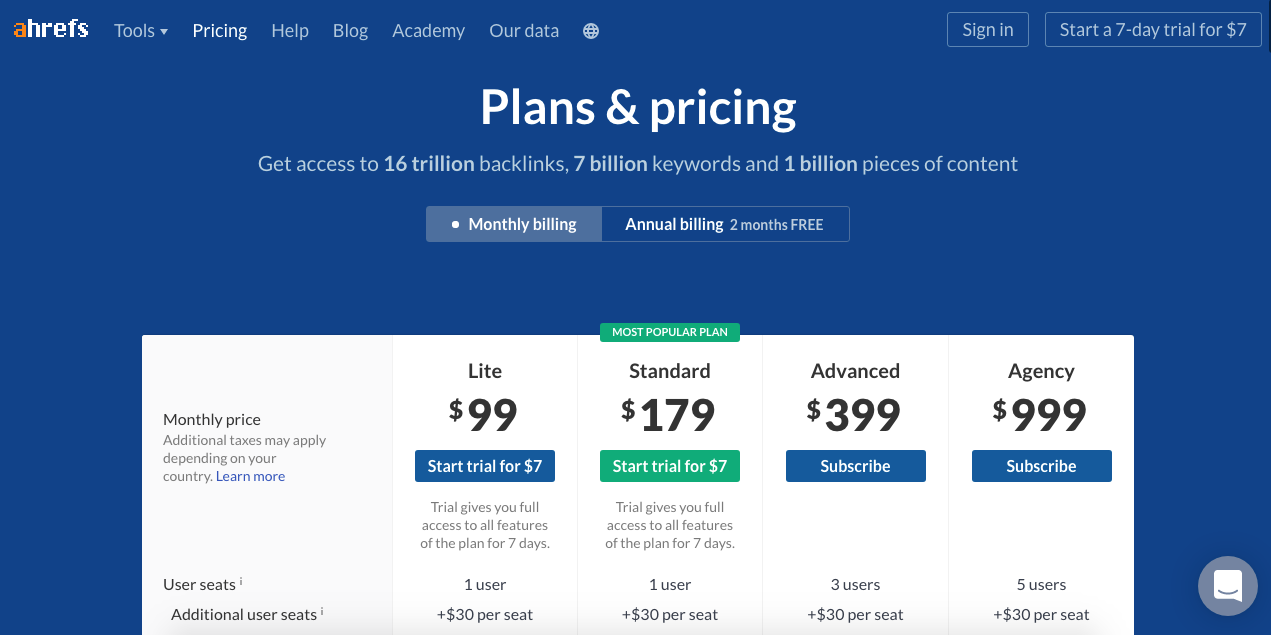Open the Our data page
The image size is (1271, 635).
(524, 31)
